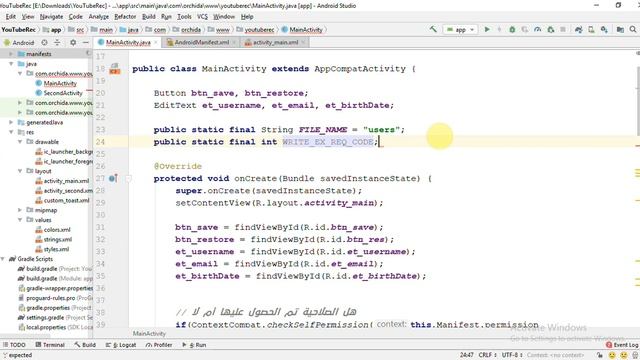Sync project with Gradle files icon

pos(578,29)
